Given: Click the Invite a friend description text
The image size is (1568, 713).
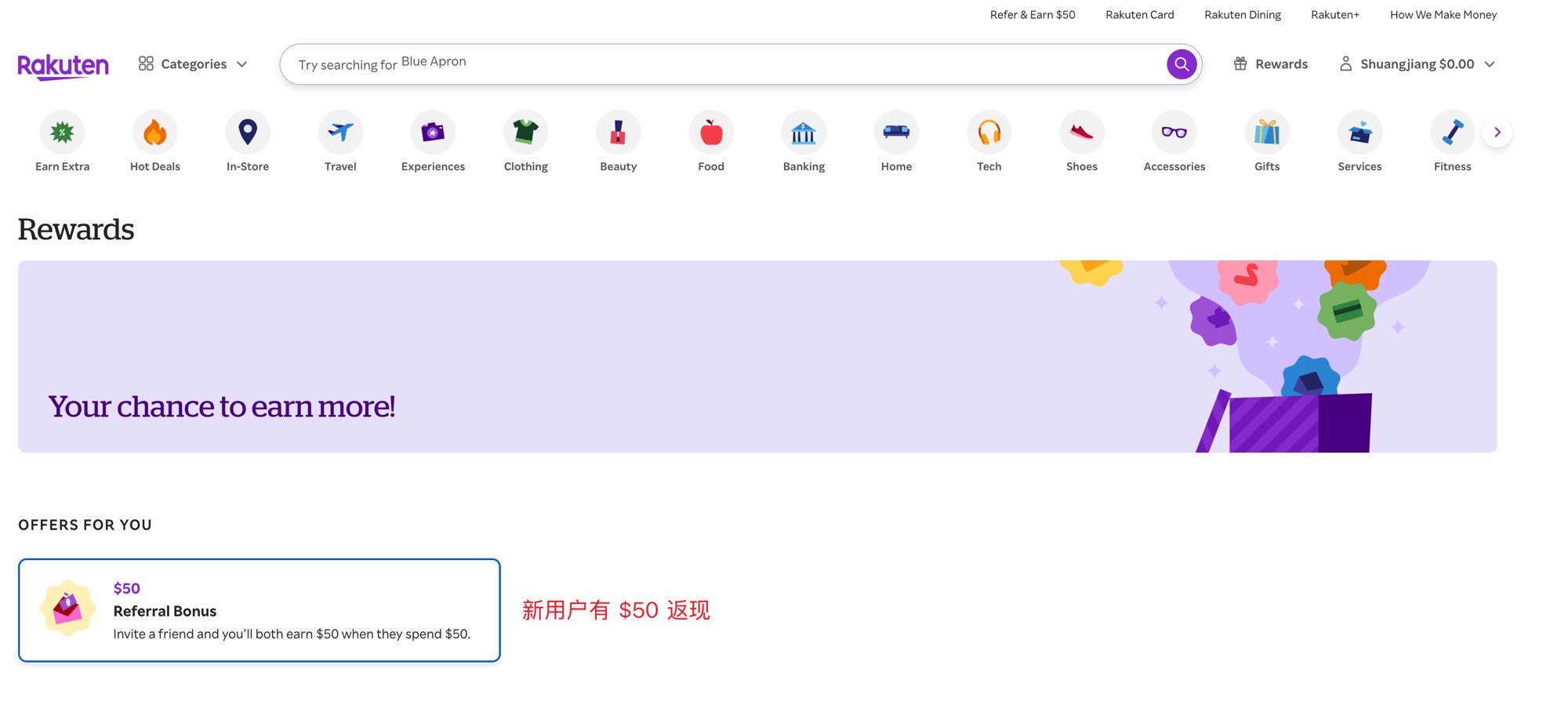Looking at the screenshot, I should pyautogui.click(x=292, y=634).
